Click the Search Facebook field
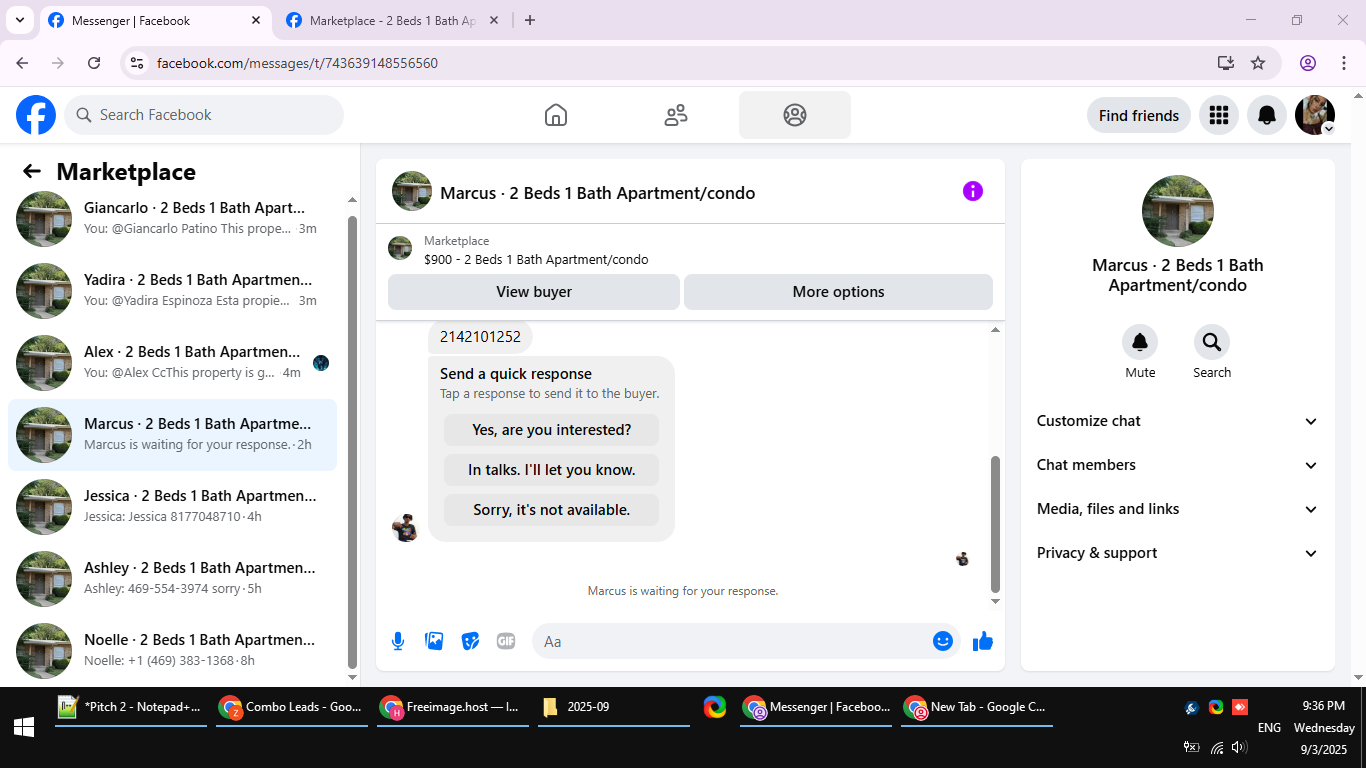Screen dimensions: 1366x768 [204, 115]
